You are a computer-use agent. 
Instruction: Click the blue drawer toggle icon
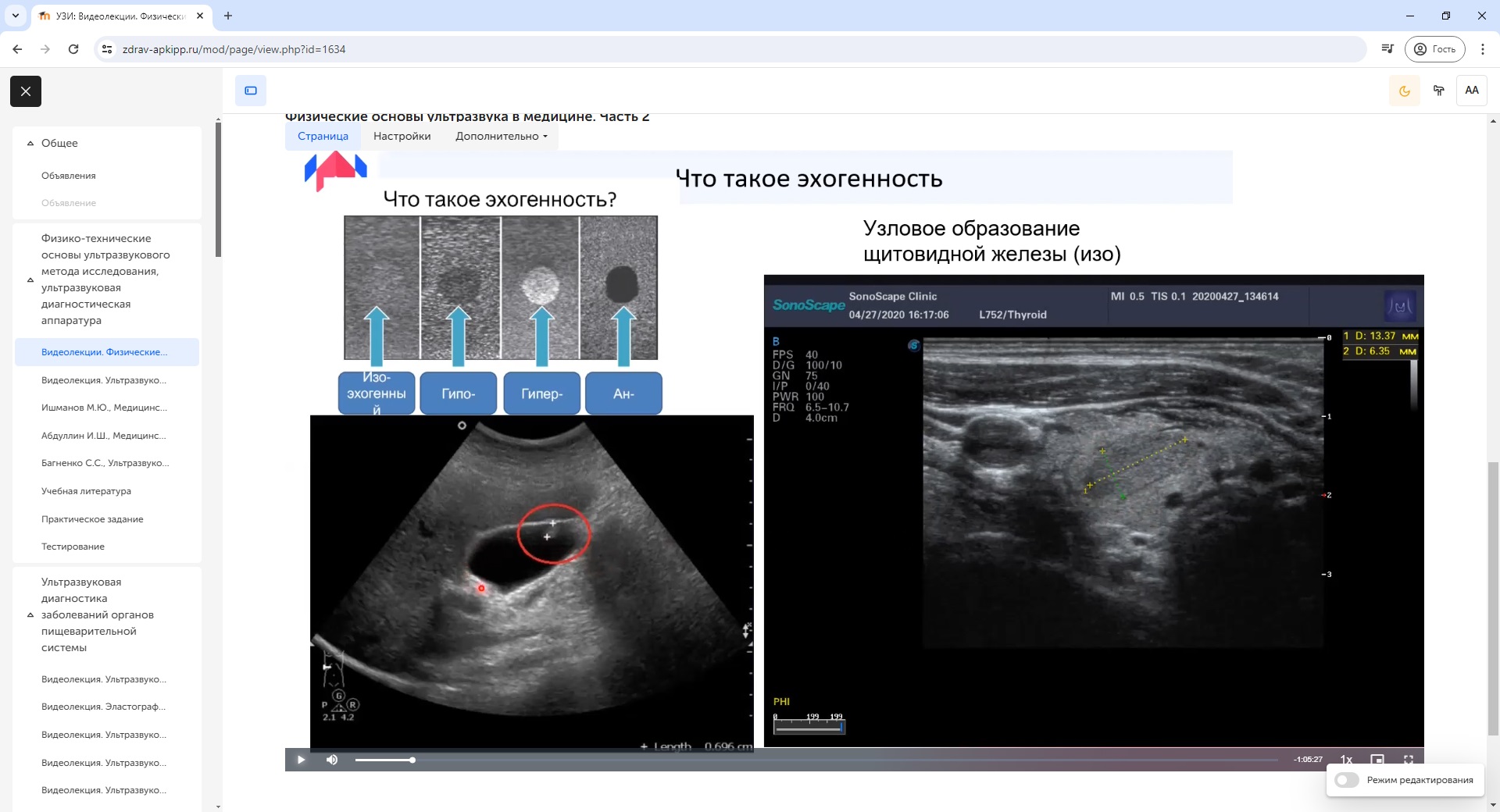251,91
